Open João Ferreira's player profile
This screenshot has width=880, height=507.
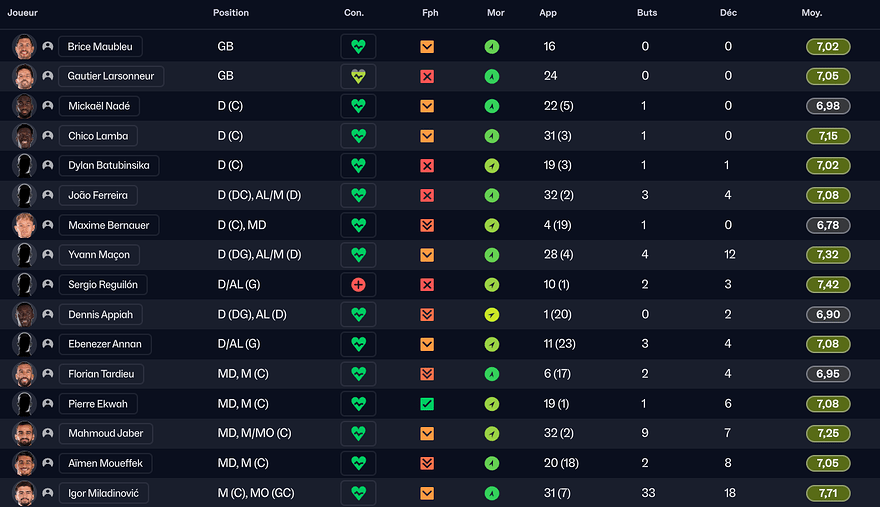click(99, 196)
